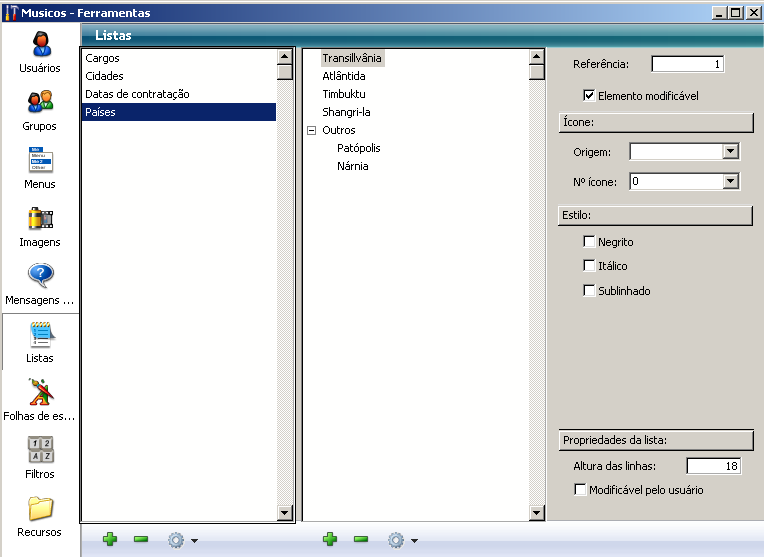Uncheck the Elemento modificável checkbox
764x557 pixels.
[x=589, y=96]
